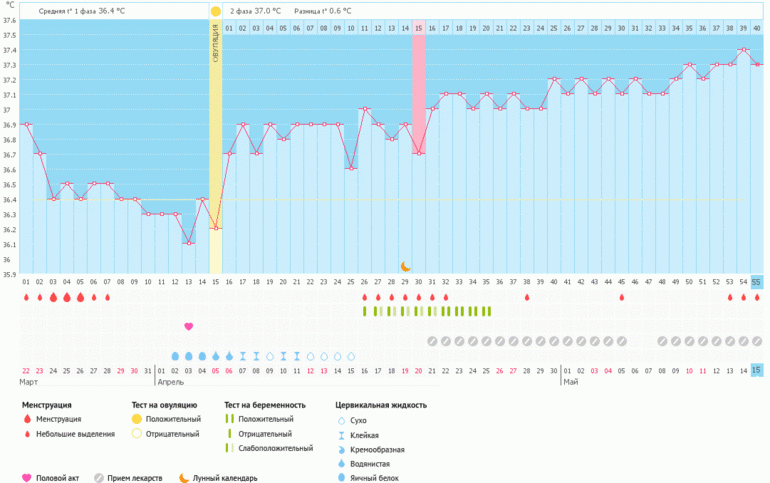Click the yellow positive ovulation test circle in header

click(216, 11)
